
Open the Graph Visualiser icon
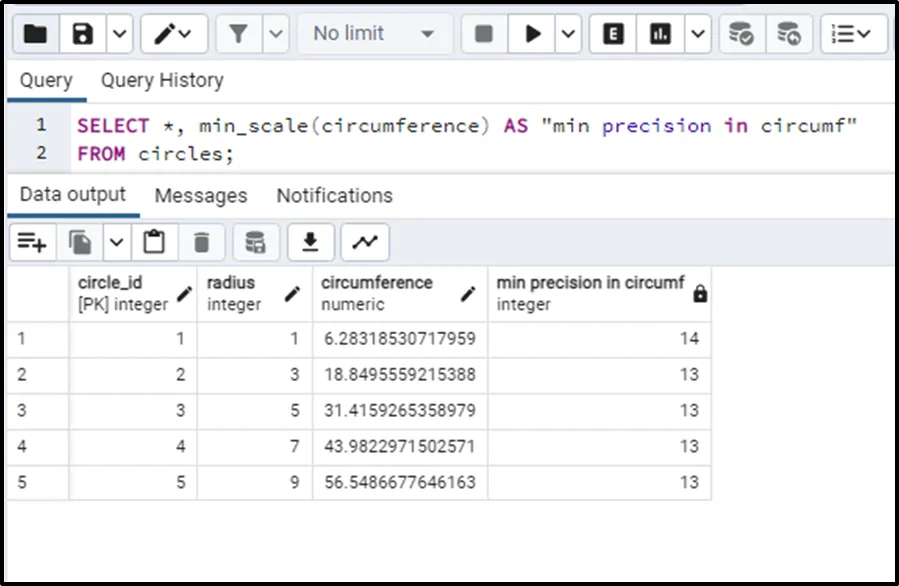[364, 242]
